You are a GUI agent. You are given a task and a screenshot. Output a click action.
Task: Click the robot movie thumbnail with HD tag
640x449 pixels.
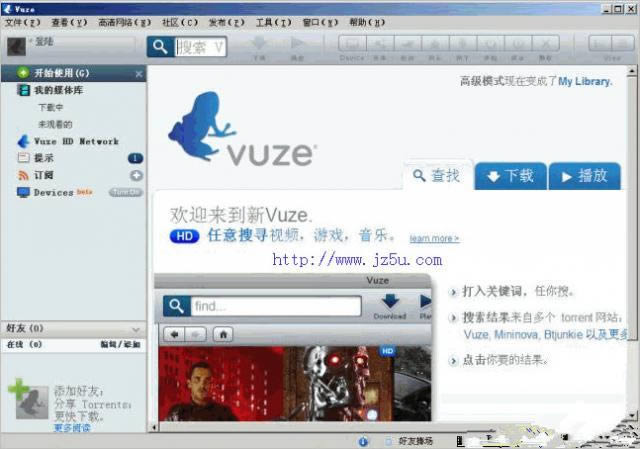tap(338, 383)
